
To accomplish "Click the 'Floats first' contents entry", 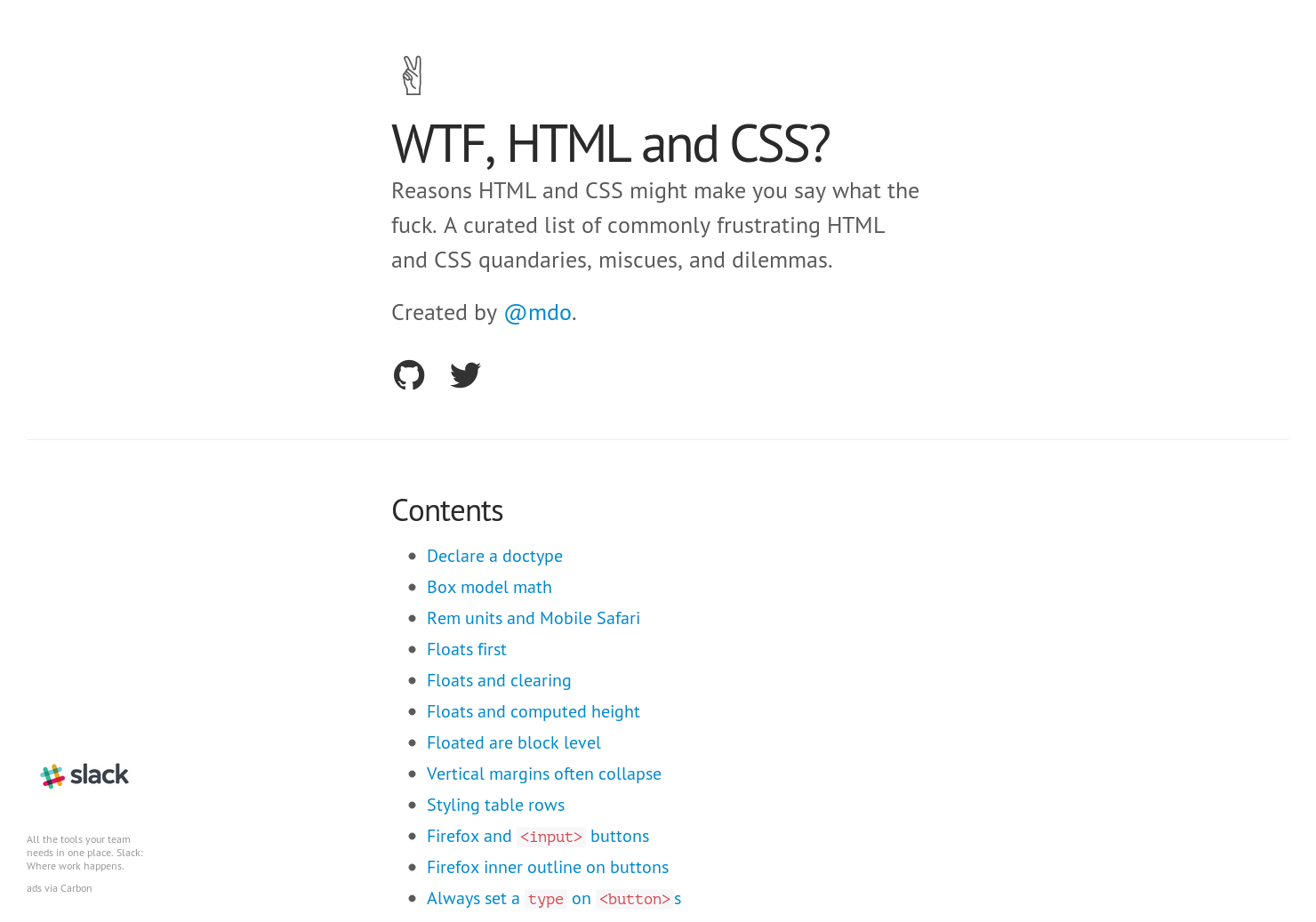I will (466, 649).
